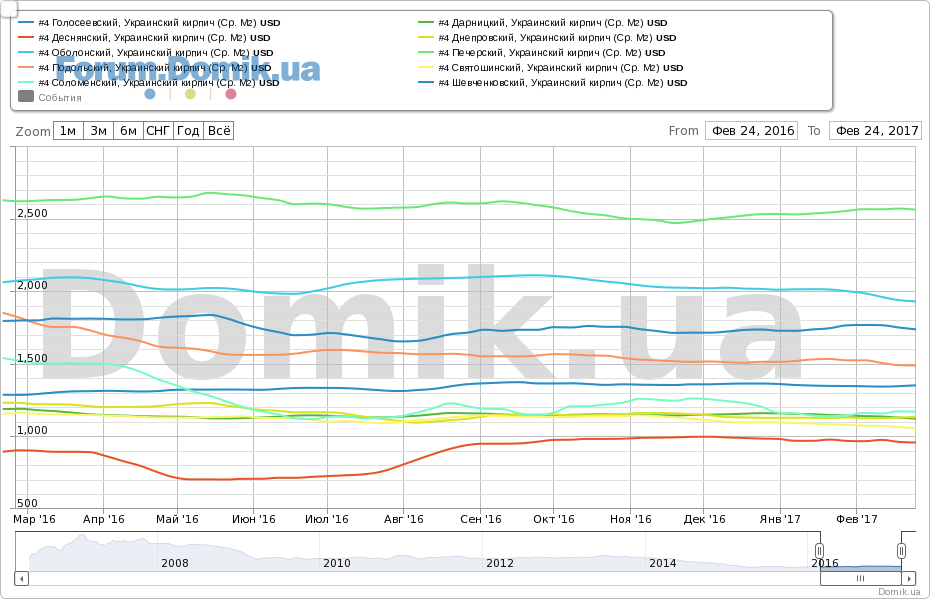Click the Мар '16 axis label

click(x=34, y=519)
